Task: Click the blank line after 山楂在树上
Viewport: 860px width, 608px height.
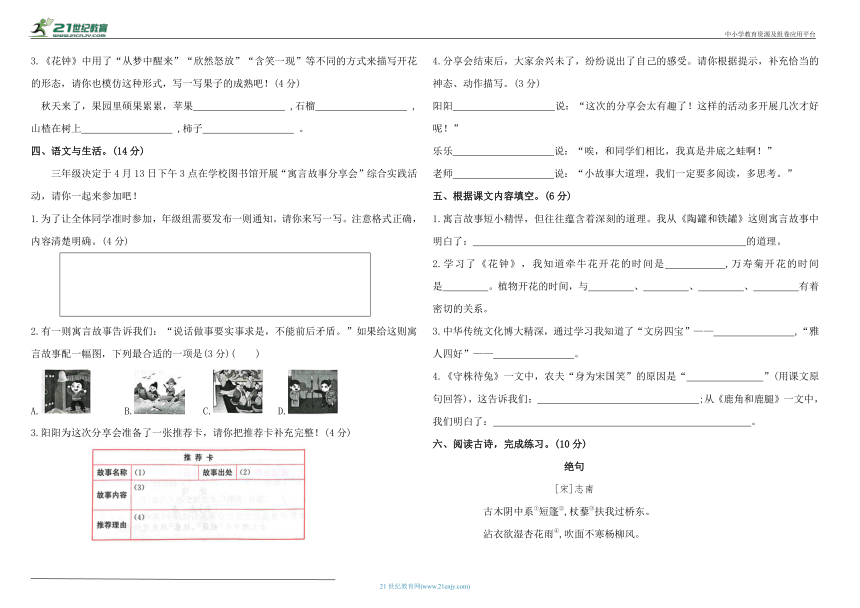Action: point(127,129)
